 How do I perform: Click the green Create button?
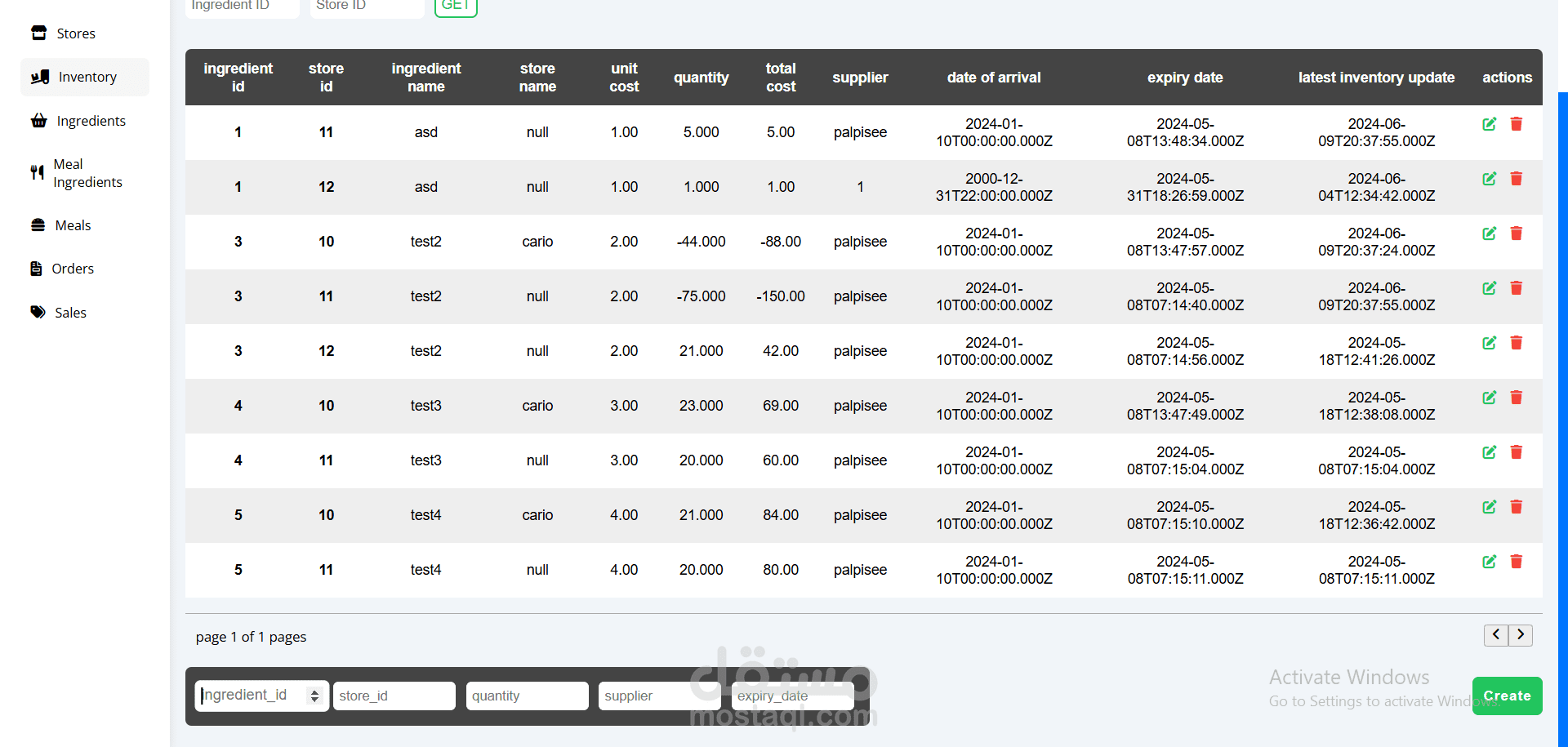[1507, 696]
